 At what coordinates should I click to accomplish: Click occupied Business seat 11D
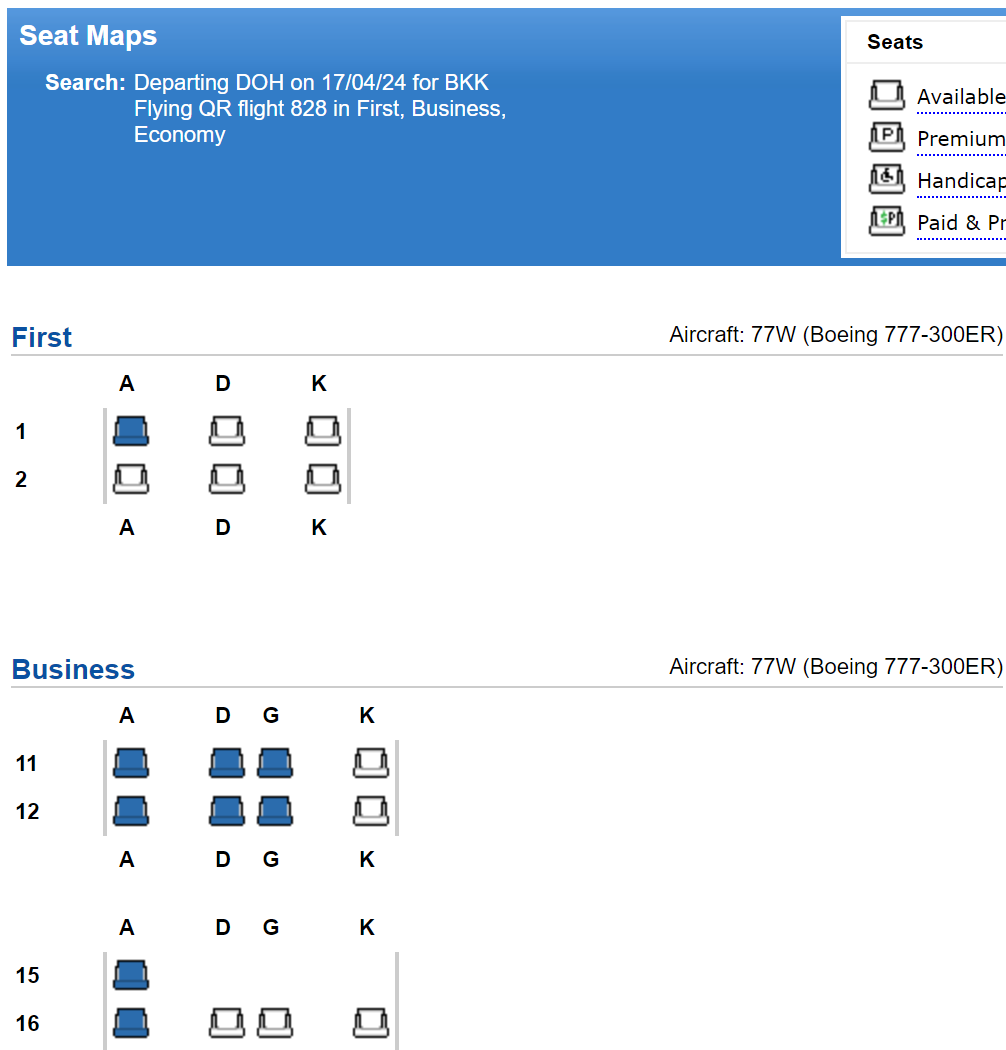click(x=227, y=763)
